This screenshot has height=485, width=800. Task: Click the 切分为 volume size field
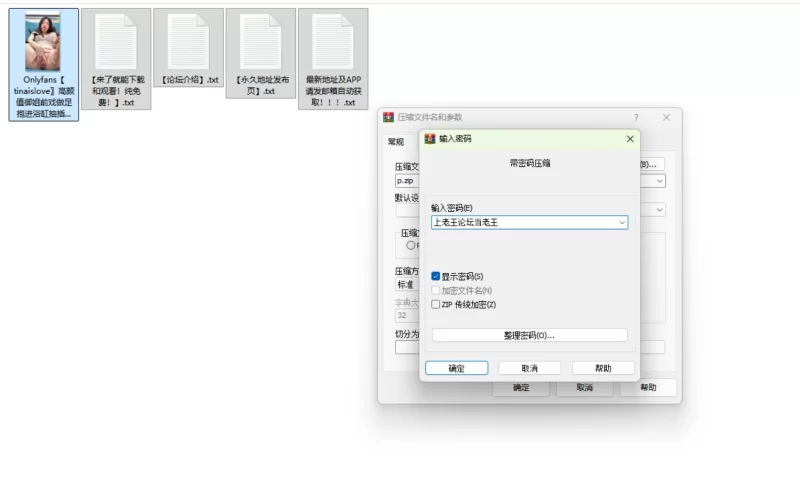point(407,347)
